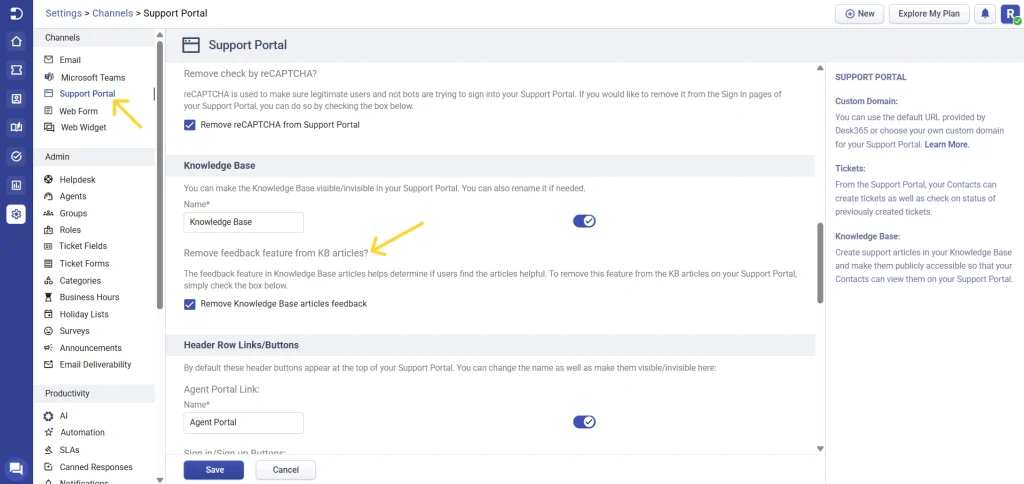Click the Announcements megaphone icon
This screenshot has height=484, width=1024.
[x=48, y=348]
